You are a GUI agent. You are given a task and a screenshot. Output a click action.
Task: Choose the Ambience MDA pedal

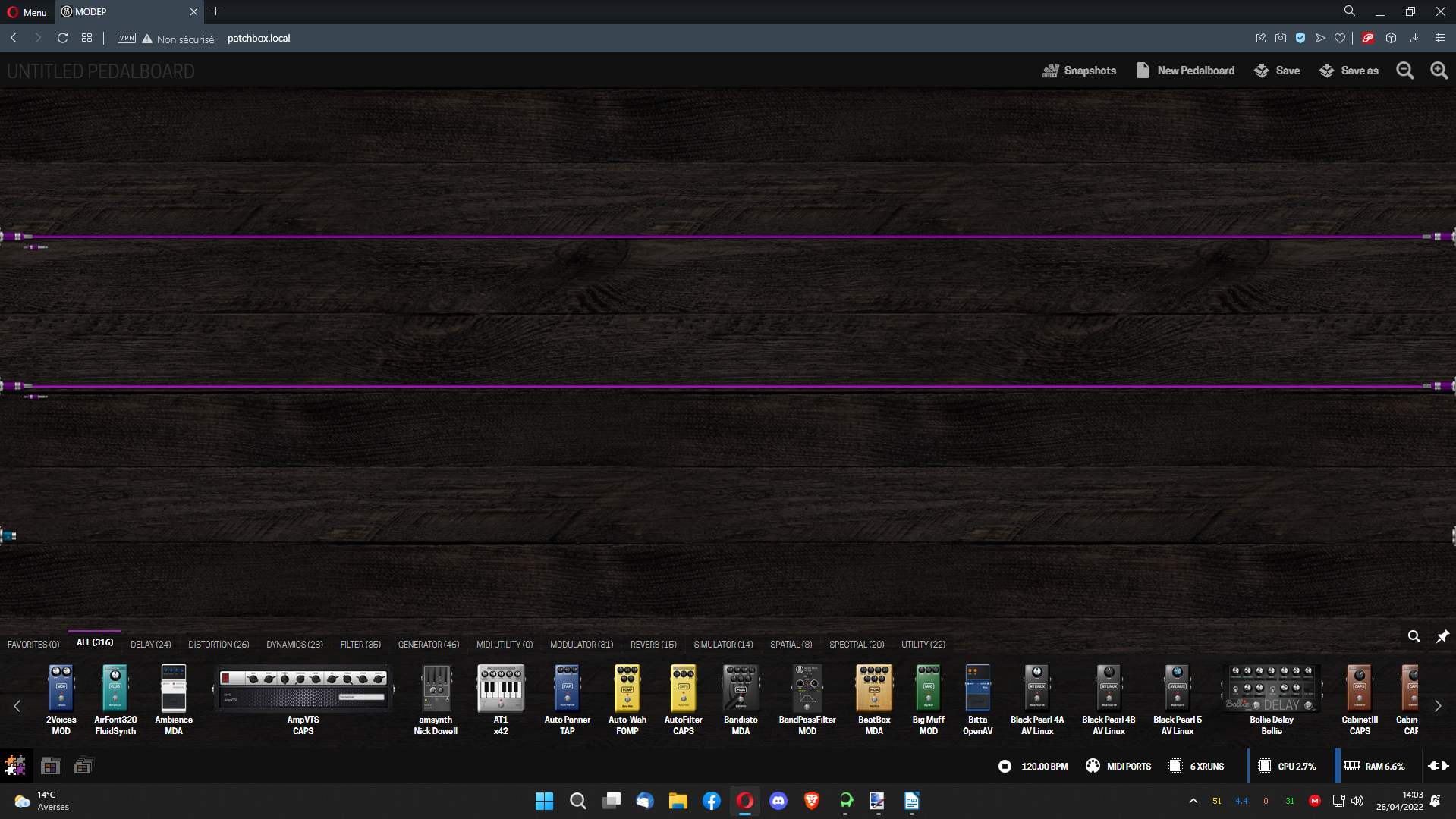174,699
